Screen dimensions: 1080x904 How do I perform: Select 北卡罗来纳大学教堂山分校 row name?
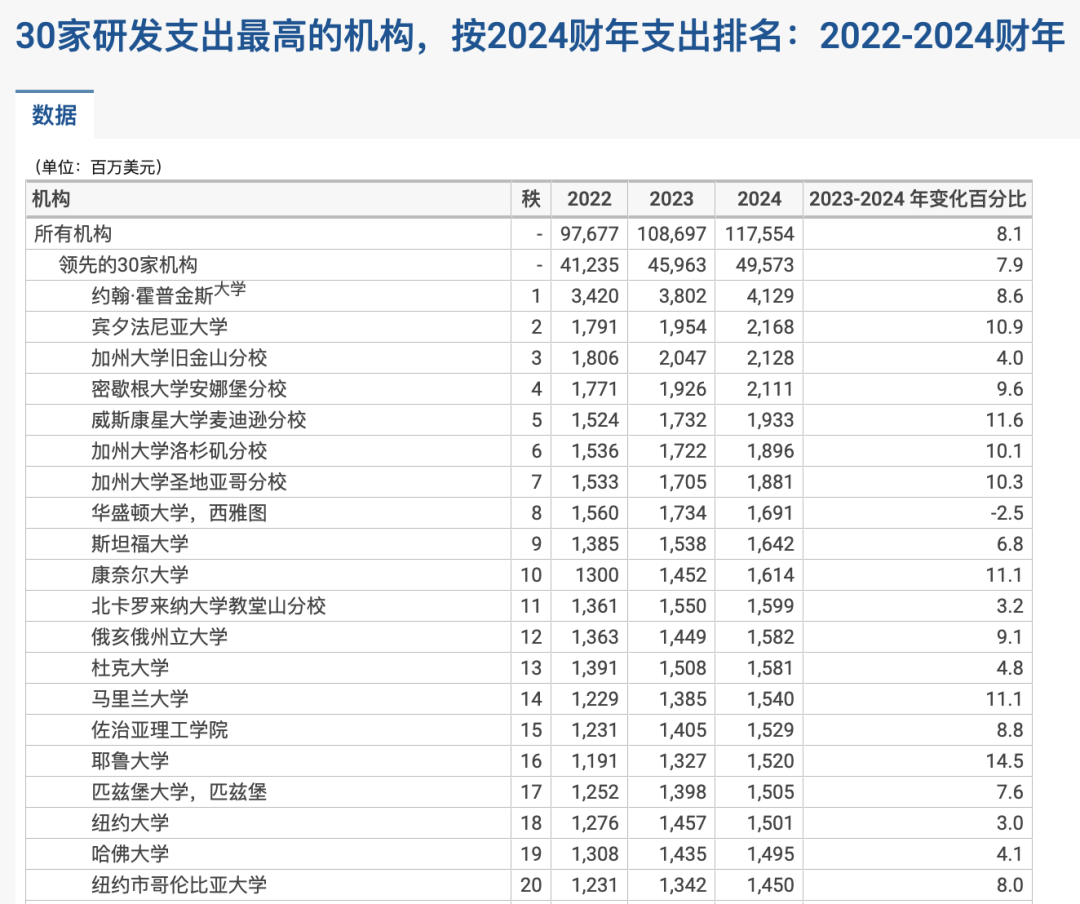pos(209,606)
